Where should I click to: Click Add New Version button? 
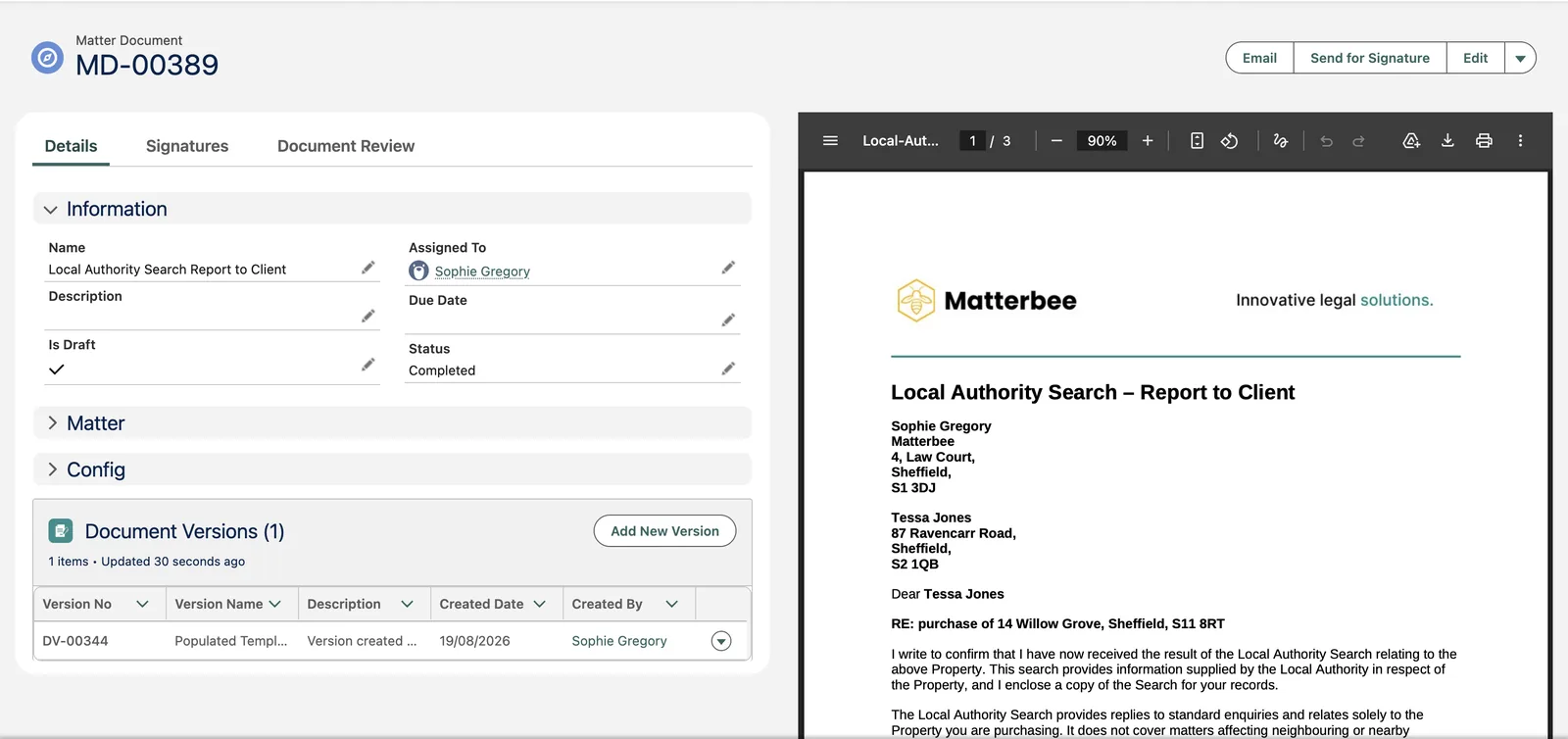664,531
